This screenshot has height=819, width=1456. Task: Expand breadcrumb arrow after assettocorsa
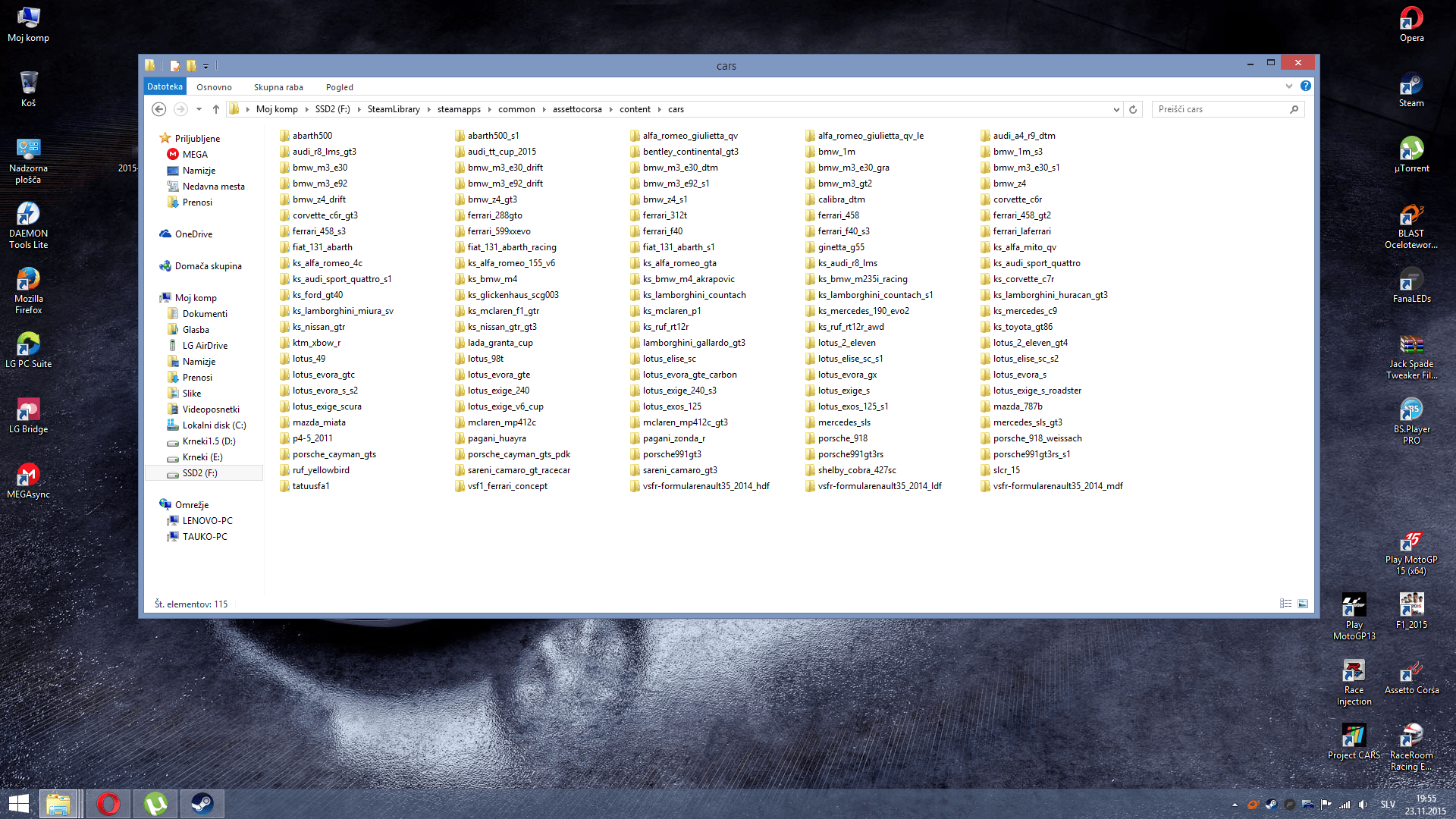pyautogui.click(x=610, y=109)
